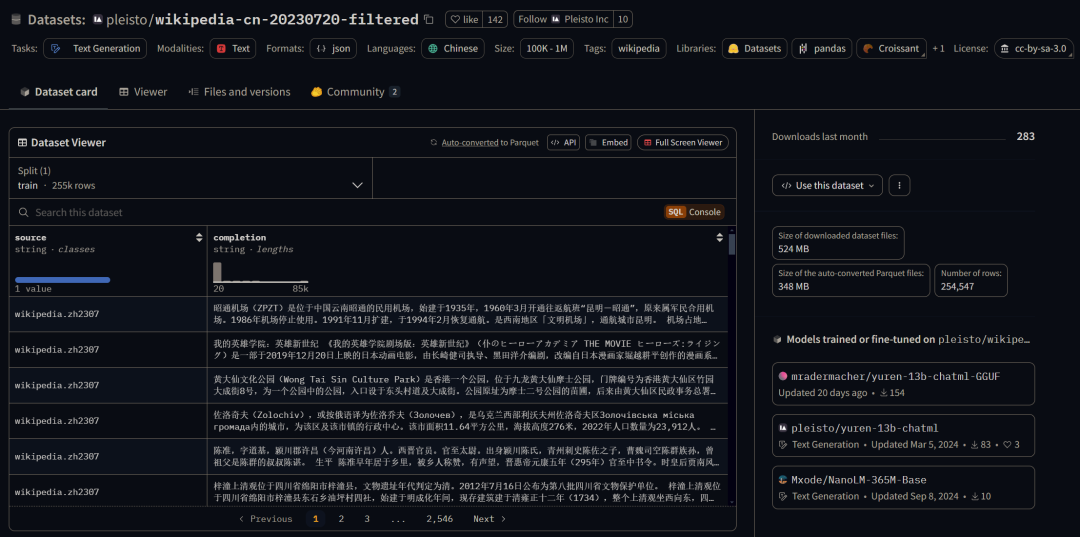Image resolution: width=1080 pixels, height=537 pixels.
Task: Click the wikipedia tag
Action: [638, 48]
